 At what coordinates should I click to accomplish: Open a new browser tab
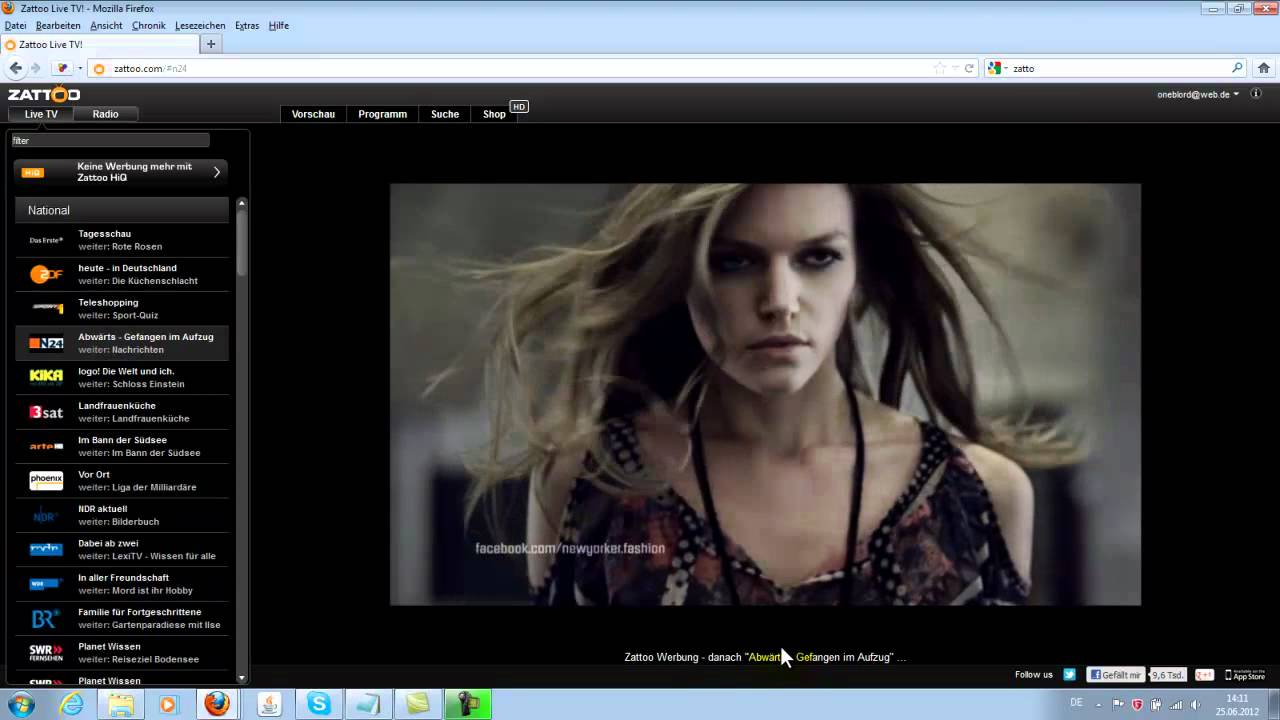coord(211,44)
